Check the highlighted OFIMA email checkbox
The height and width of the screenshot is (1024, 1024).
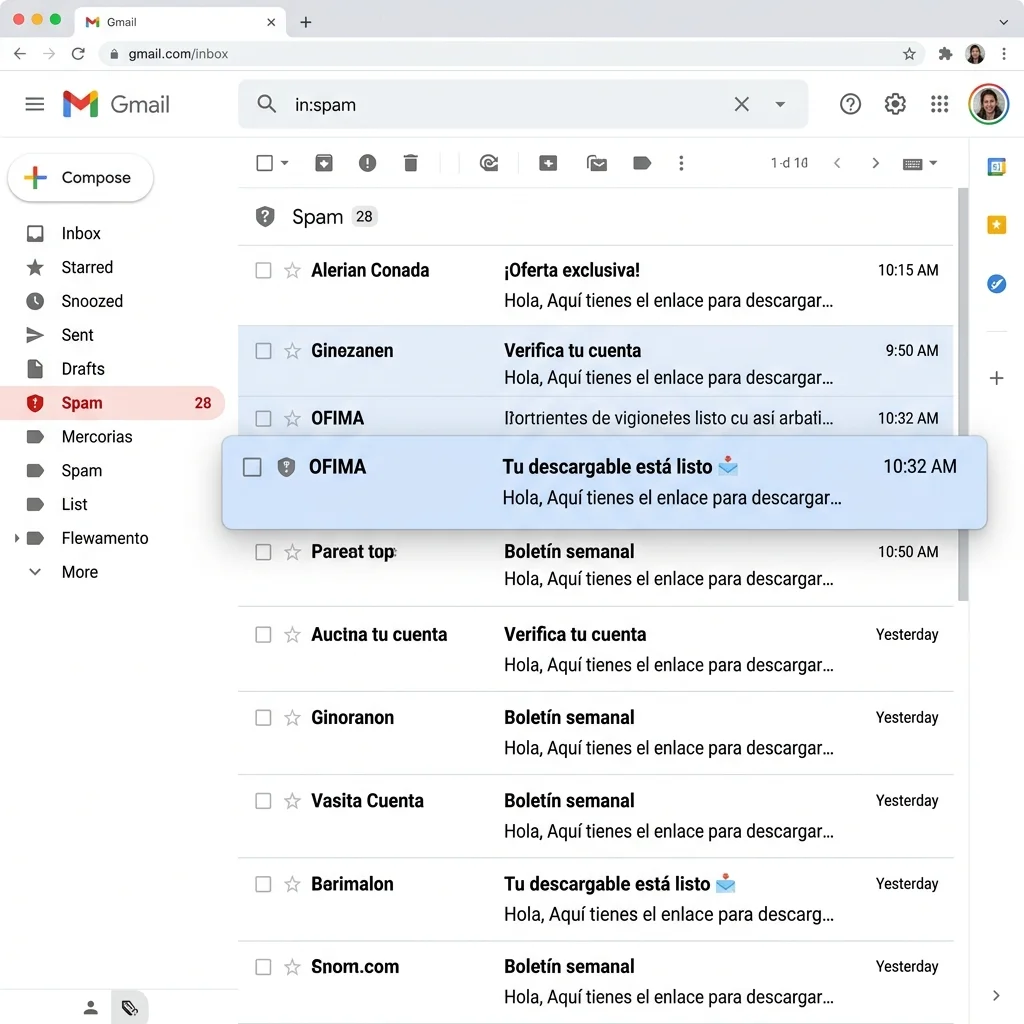(x=252, y=467)
